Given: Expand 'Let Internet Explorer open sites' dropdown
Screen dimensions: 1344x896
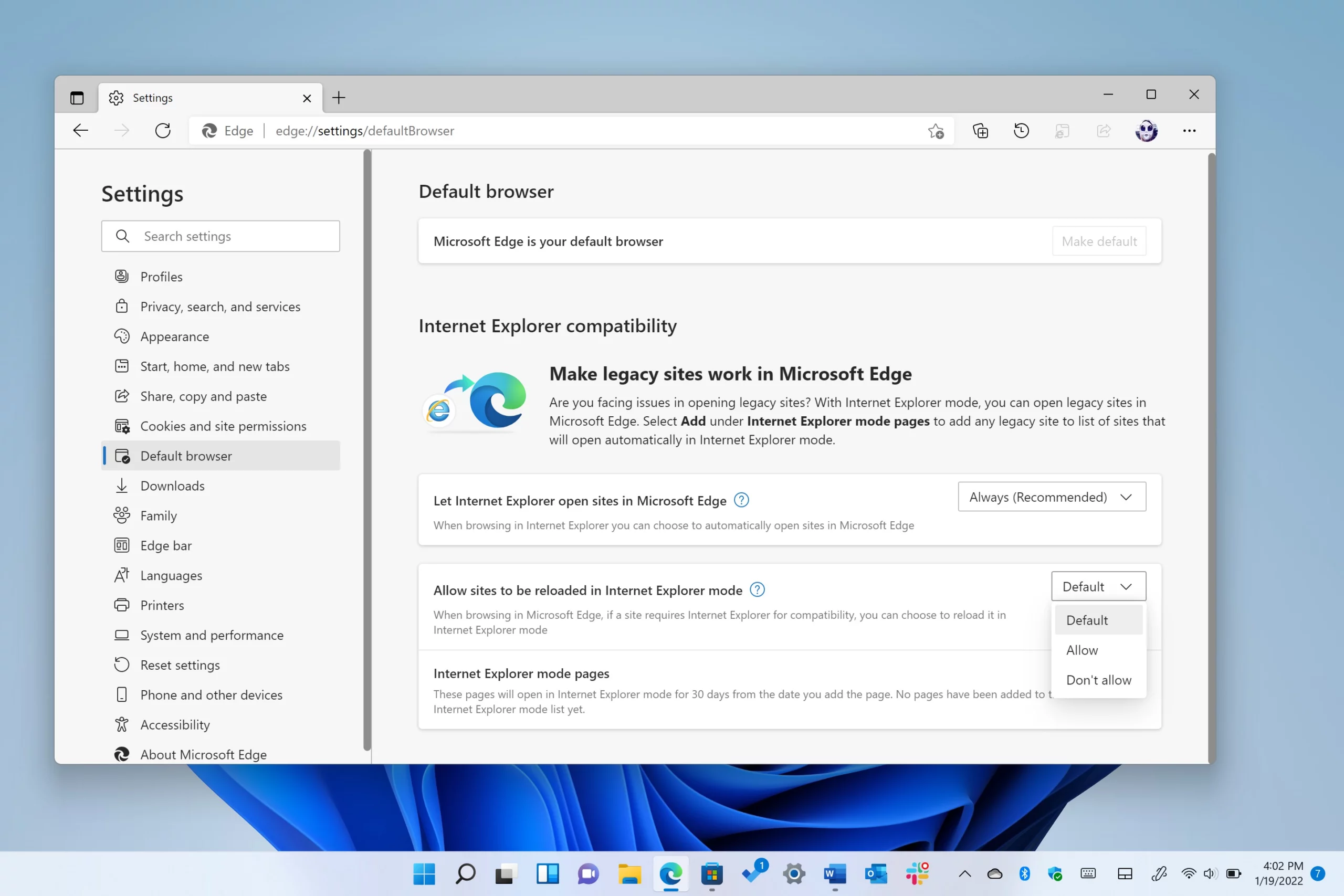Looking at the screenshot, I should [x=1051, y=497].
